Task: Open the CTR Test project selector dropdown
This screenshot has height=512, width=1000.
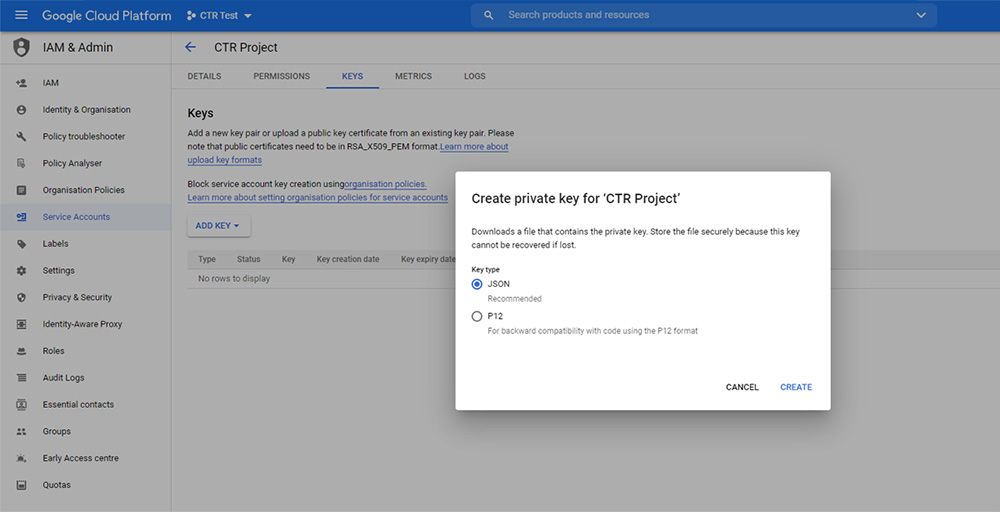Action: click(219, 16)
